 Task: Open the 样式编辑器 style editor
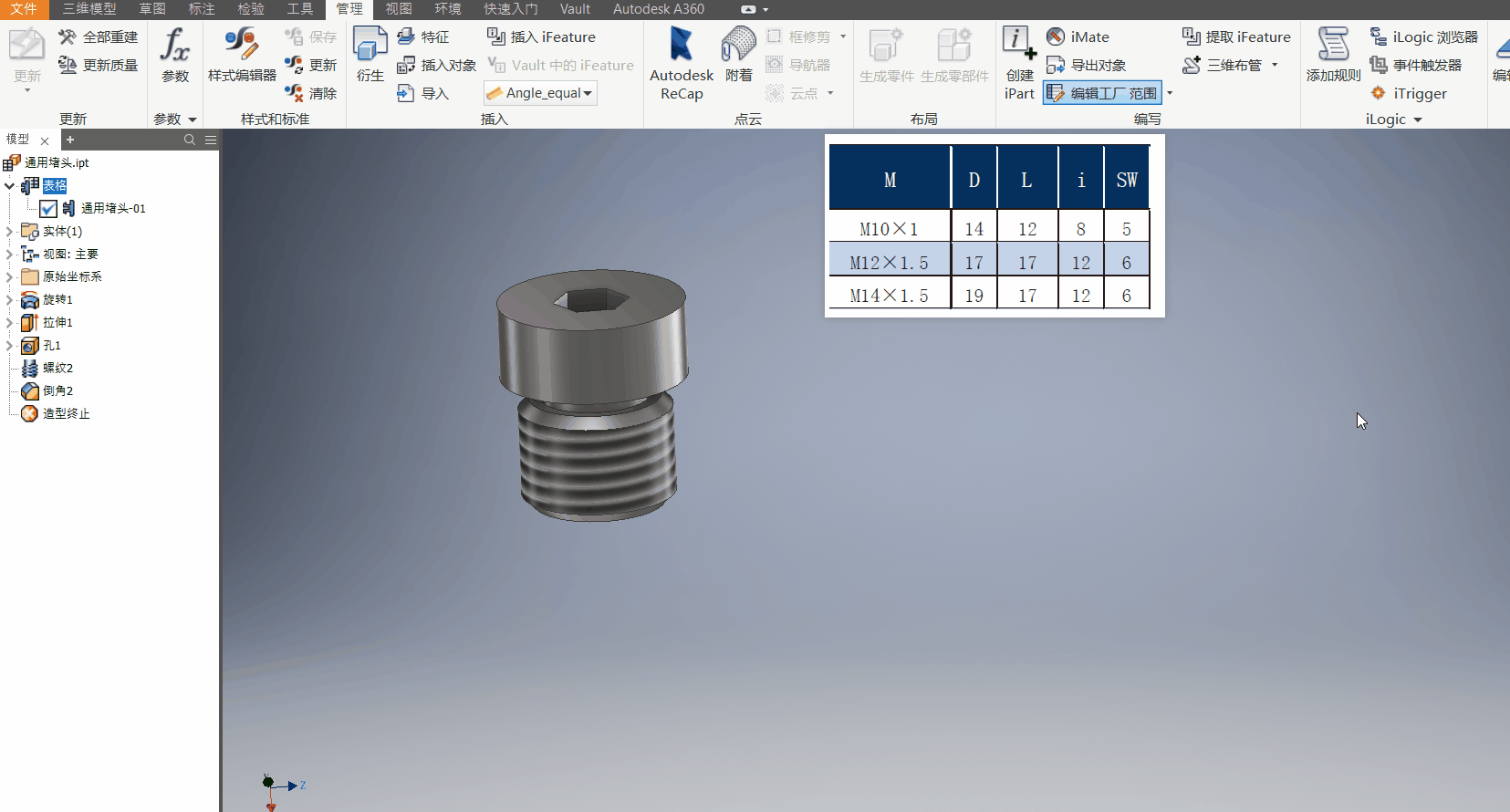242,46
